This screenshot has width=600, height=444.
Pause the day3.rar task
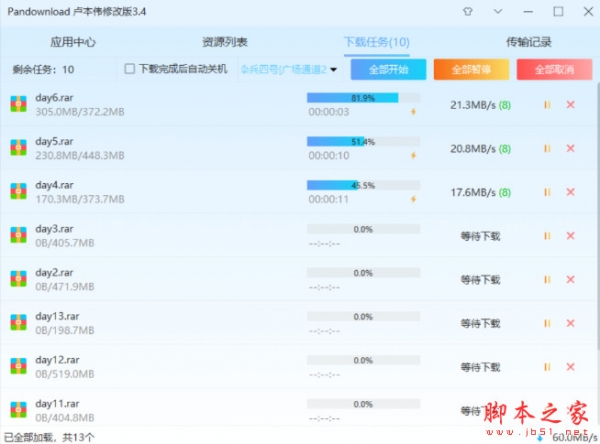(547, 236)
